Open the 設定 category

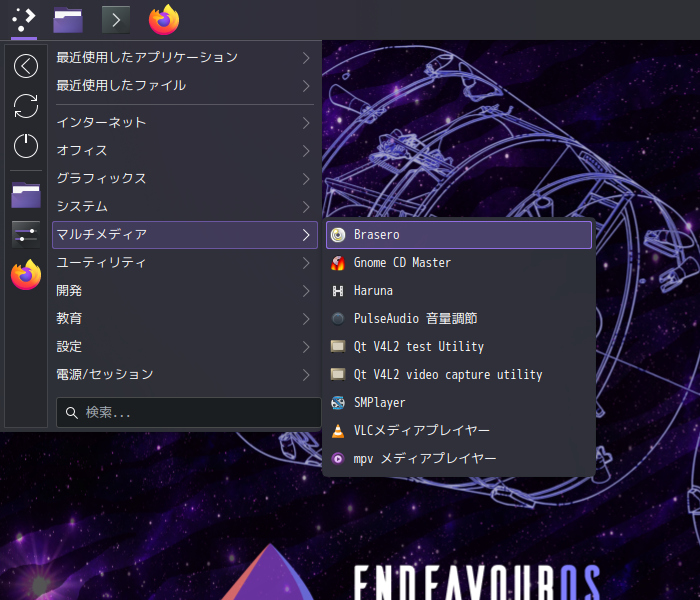[x=185, y=347]
